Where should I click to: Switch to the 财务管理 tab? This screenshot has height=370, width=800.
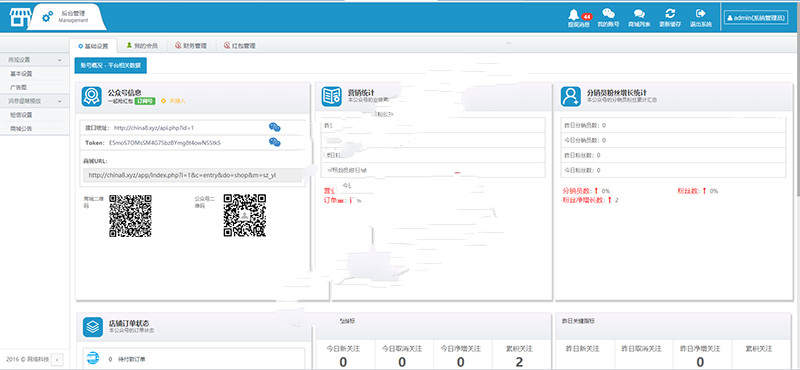(x=191, y=46)
